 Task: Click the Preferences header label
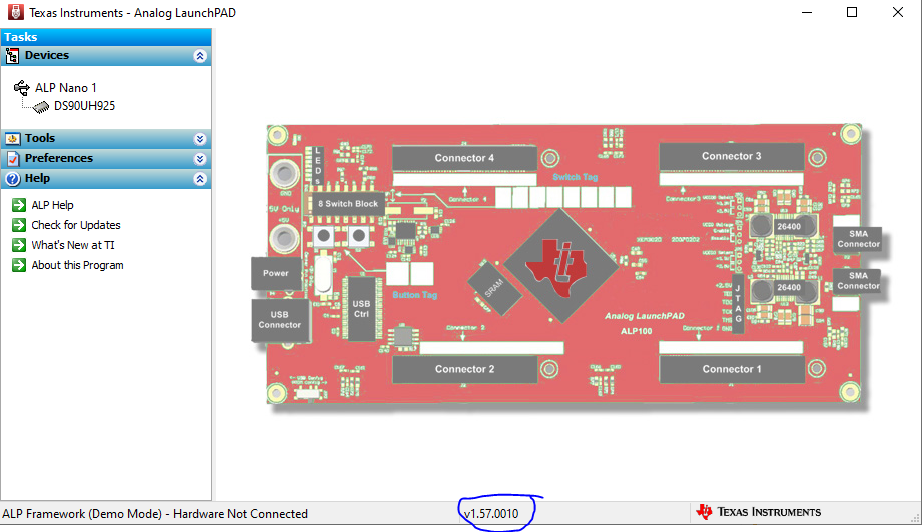tap(59, 158)
